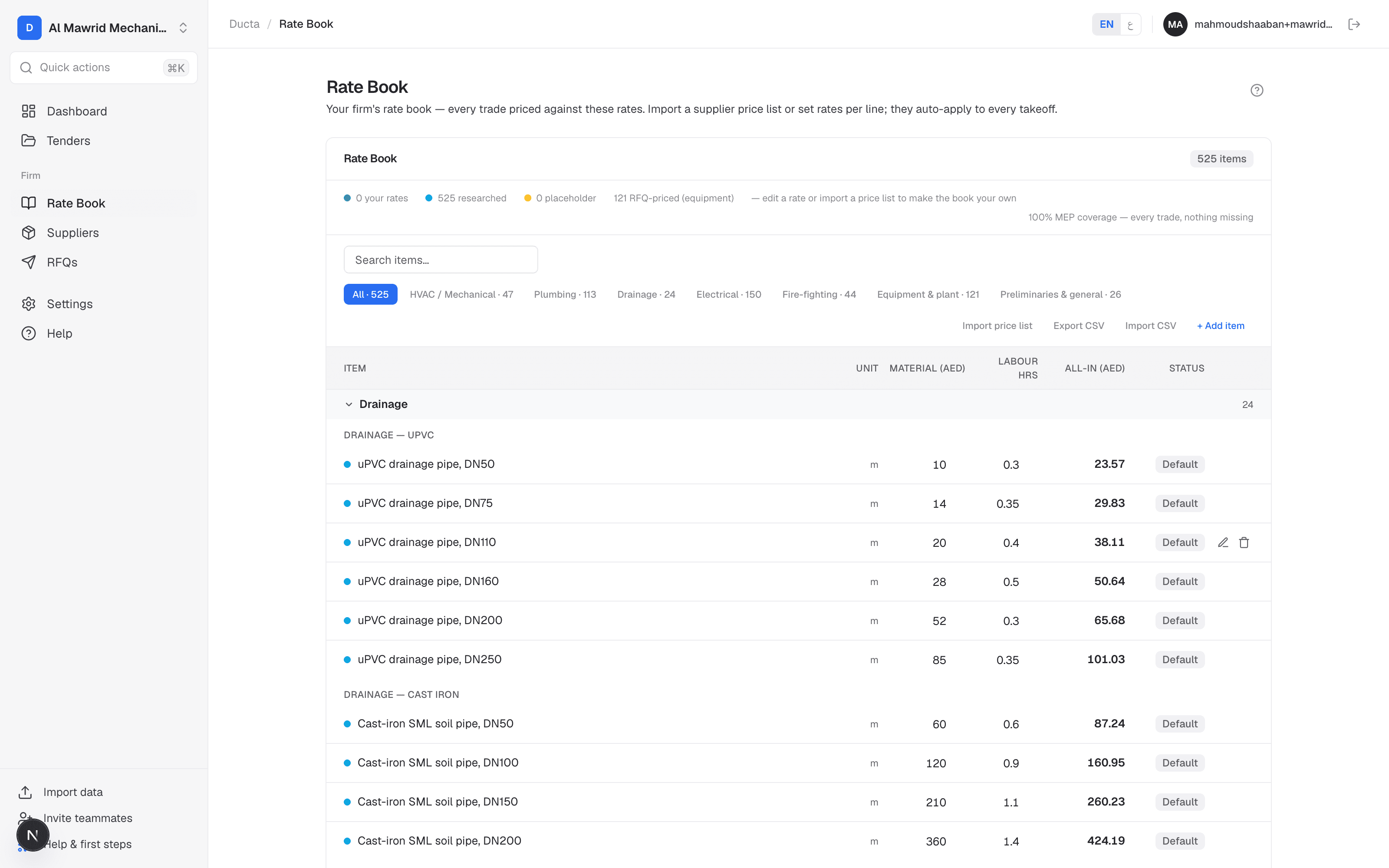Screen dimensions: 1389x868
Task: Switch language to Arabic
Action: pyautogui.click(x=1130, y=24)
